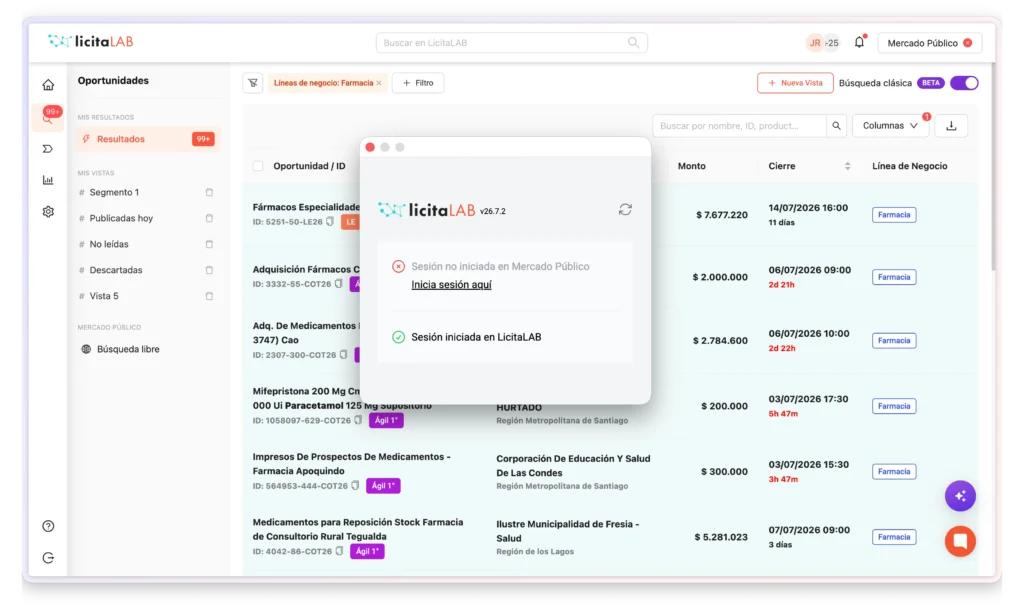Click the Farmacia tag in the $200.000 row

[x=893, y=406]
